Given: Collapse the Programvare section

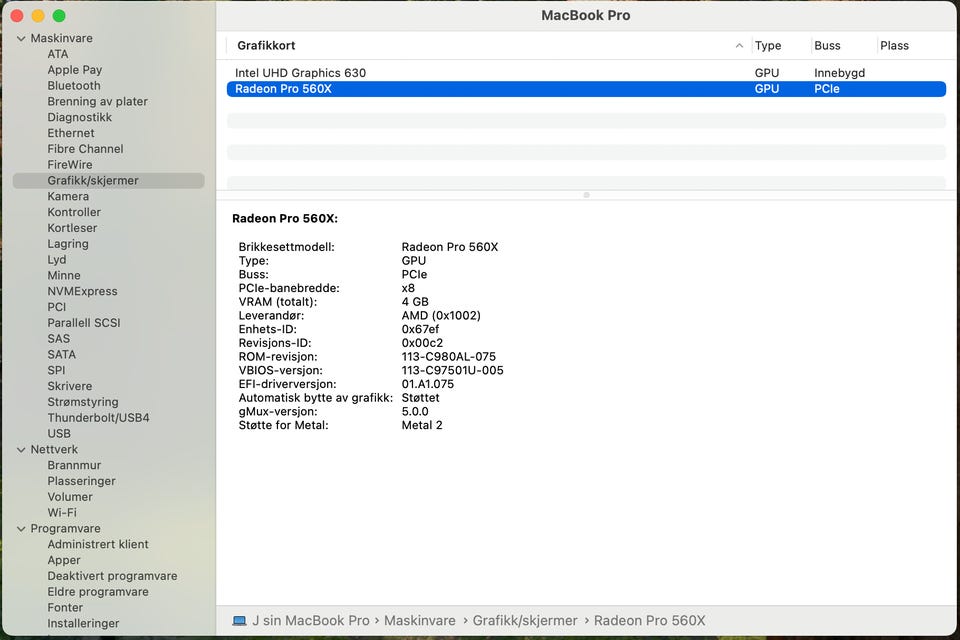Looking at the screenshot, I should coord(21,529).
